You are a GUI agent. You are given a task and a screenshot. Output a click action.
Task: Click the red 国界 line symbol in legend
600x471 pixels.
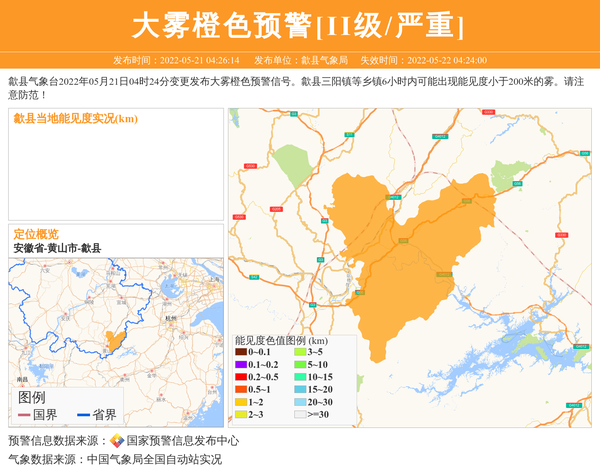(23, 415)
